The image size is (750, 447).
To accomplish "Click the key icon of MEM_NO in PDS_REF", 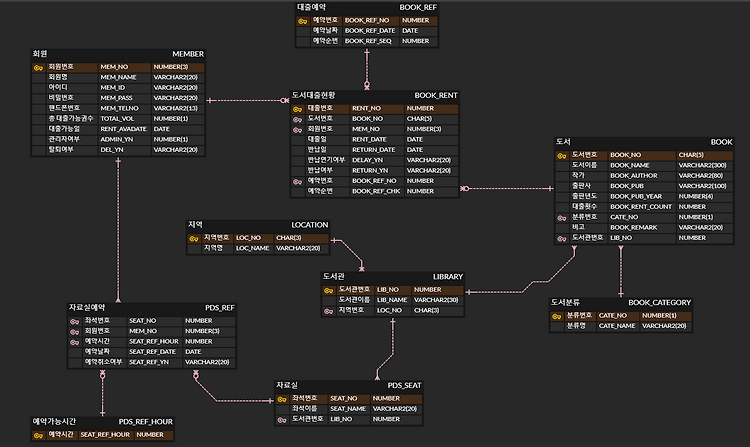I will 74,332.
